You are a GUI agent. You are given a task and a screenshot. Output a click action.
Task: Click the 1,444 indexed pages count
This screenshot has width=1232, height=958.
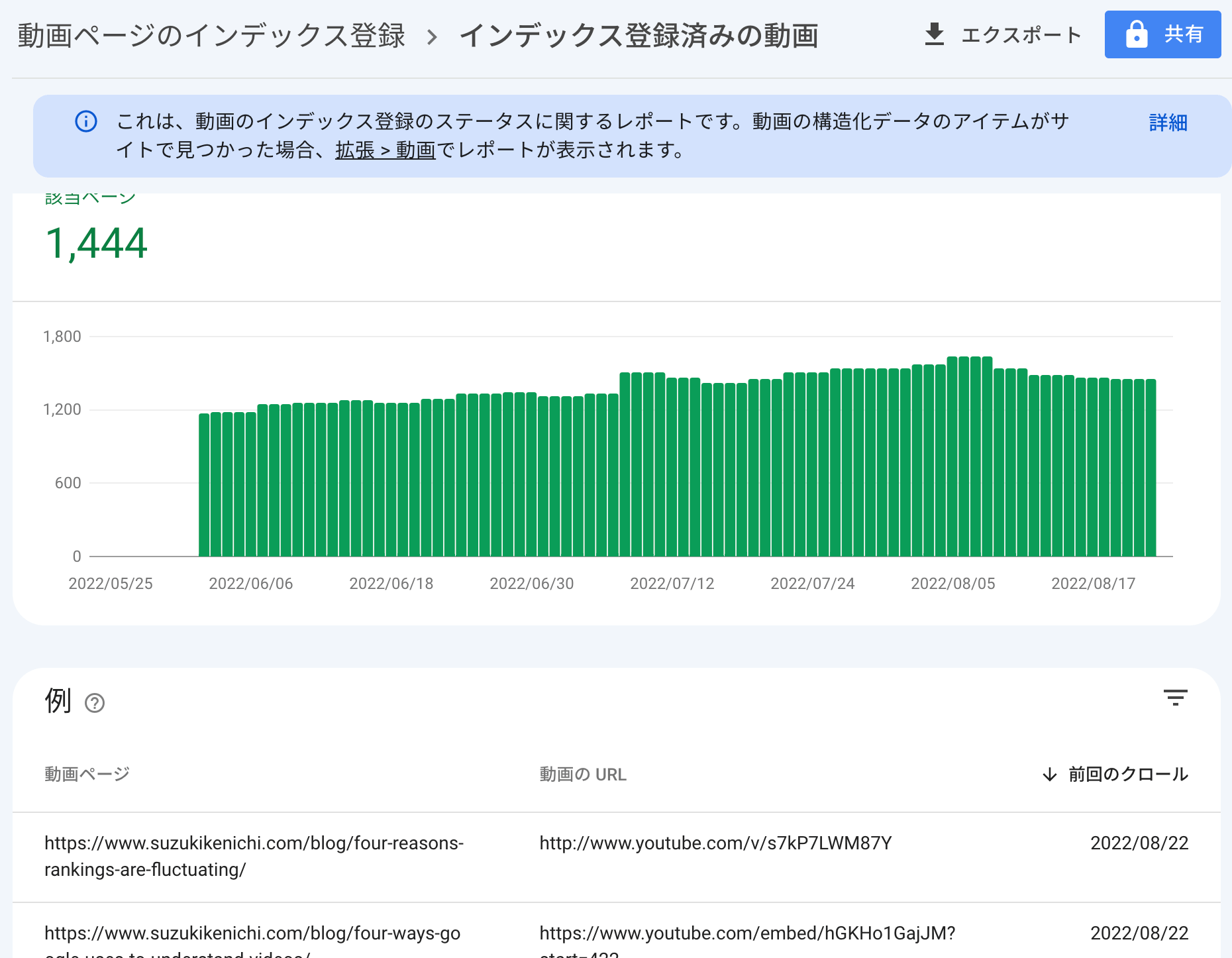pyautogui.click(x=96, y=243)
